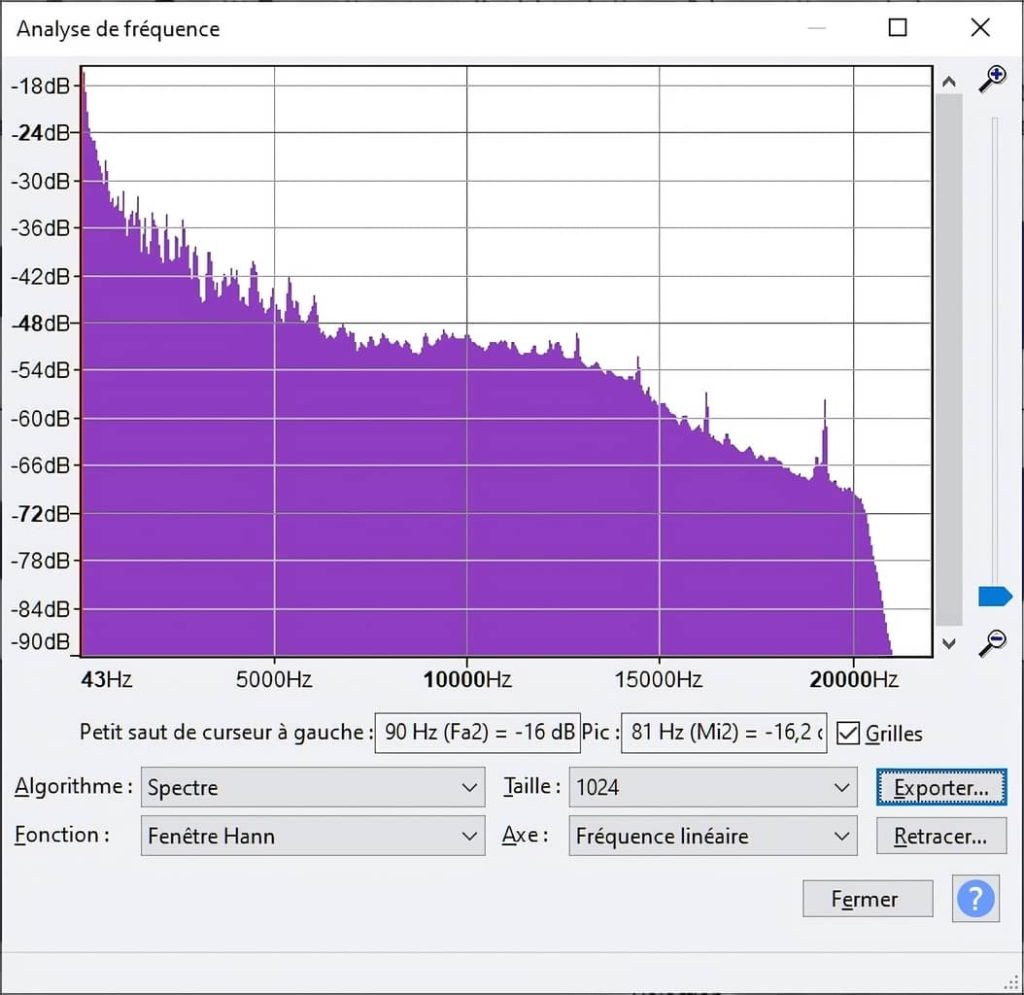Close the dialog using the Fermer button
The height and width of the screenshot is (995, 1024).
point(867,898)
